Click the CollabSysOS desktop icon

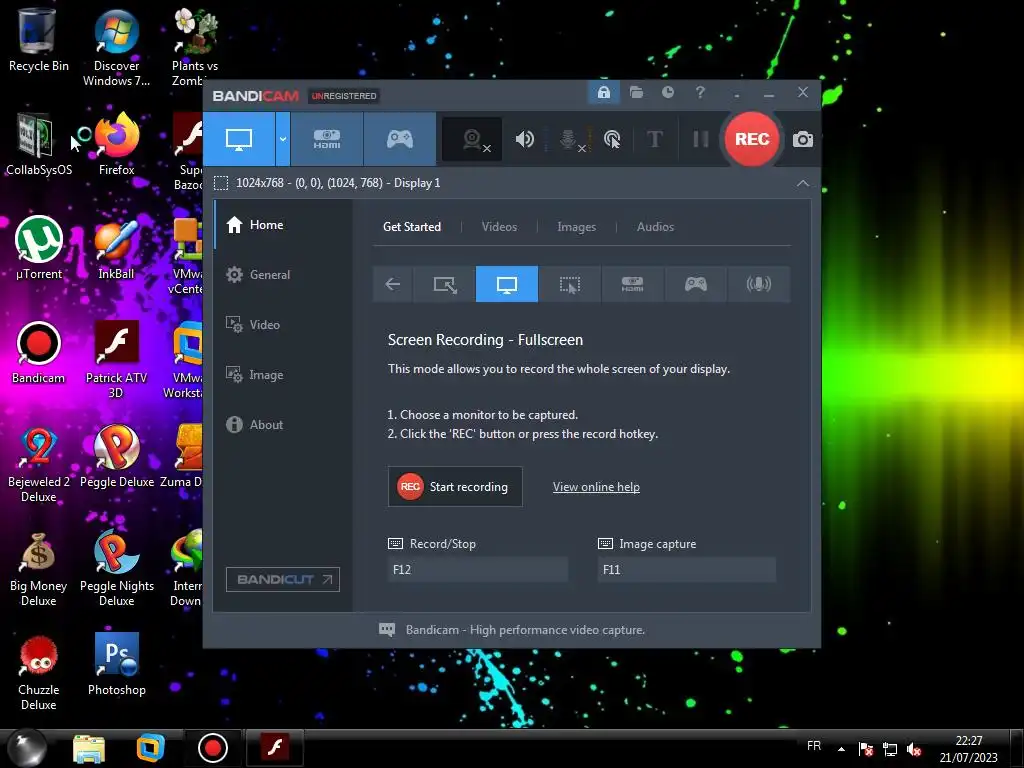(x=39, y=144)
